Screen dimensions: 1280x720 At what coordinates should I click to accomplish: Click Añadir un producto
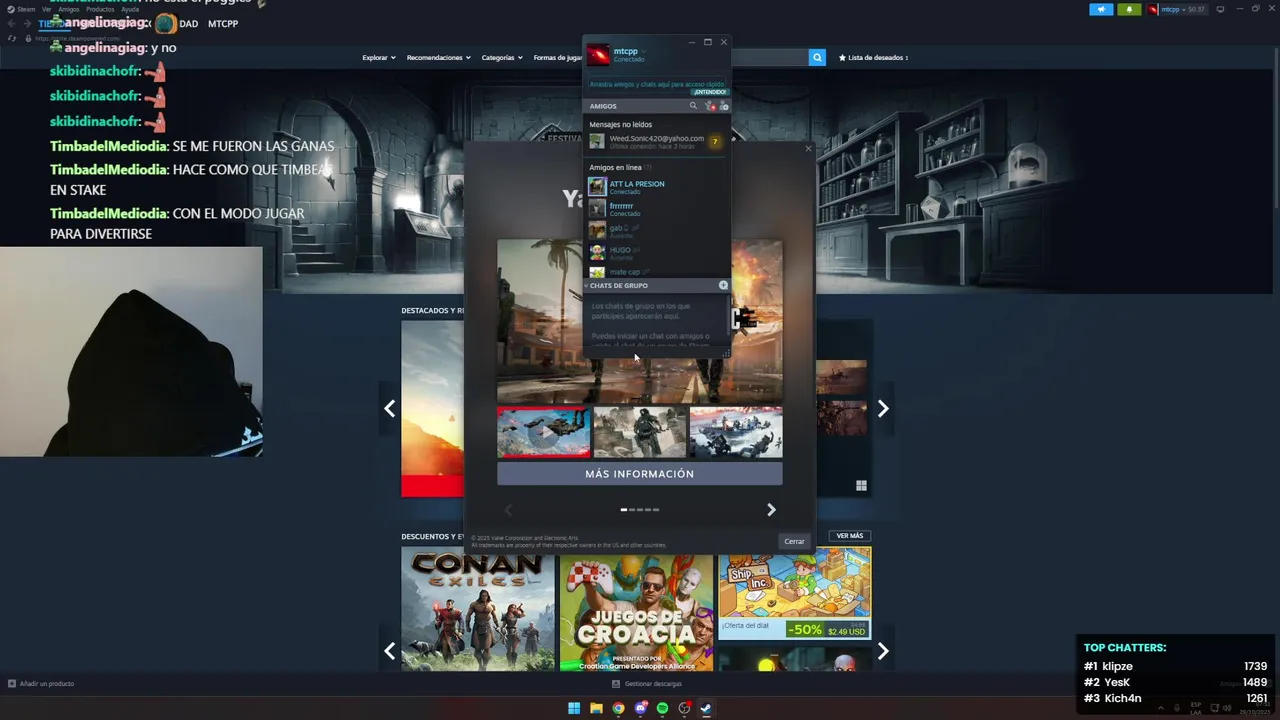[41, 684]
